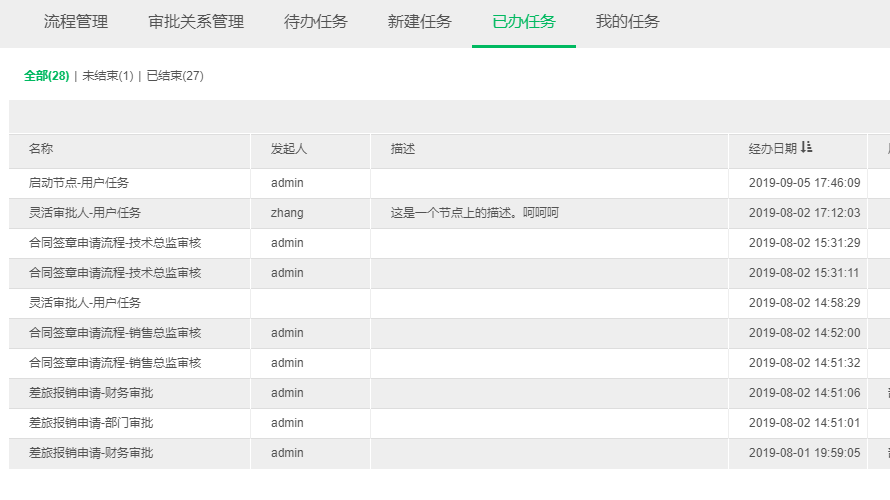The height and width of the screenshot is (500, 890).
Task: Click the 发起人 column header
Action: click(x=288, y=149)
